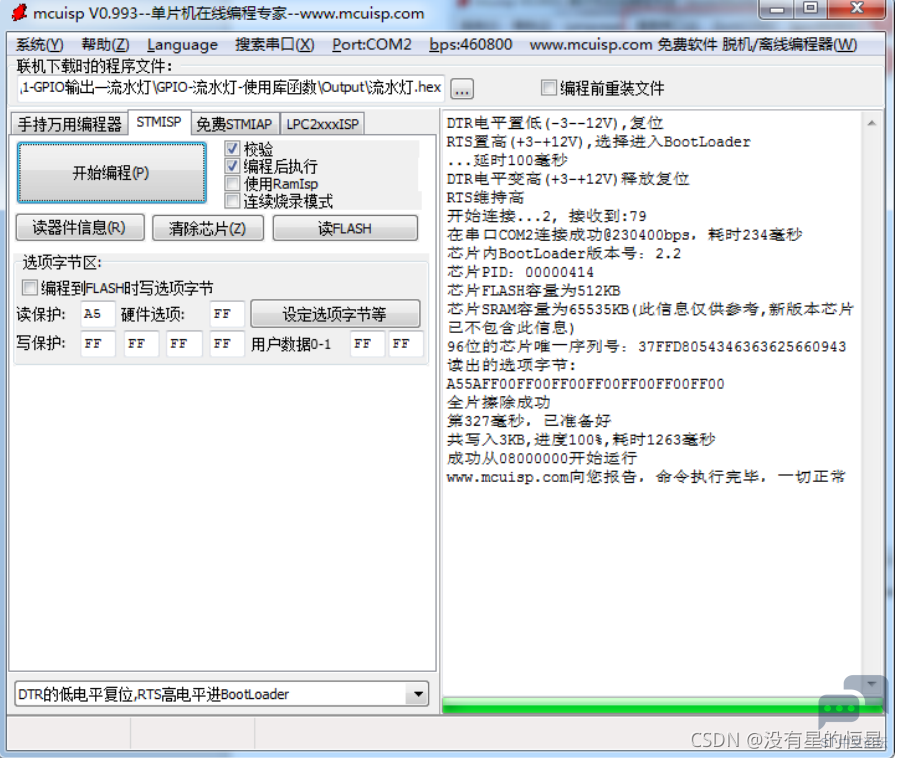Click the fourth 写保护 FF field
This screenshot has width=897, height=758.
227,344
